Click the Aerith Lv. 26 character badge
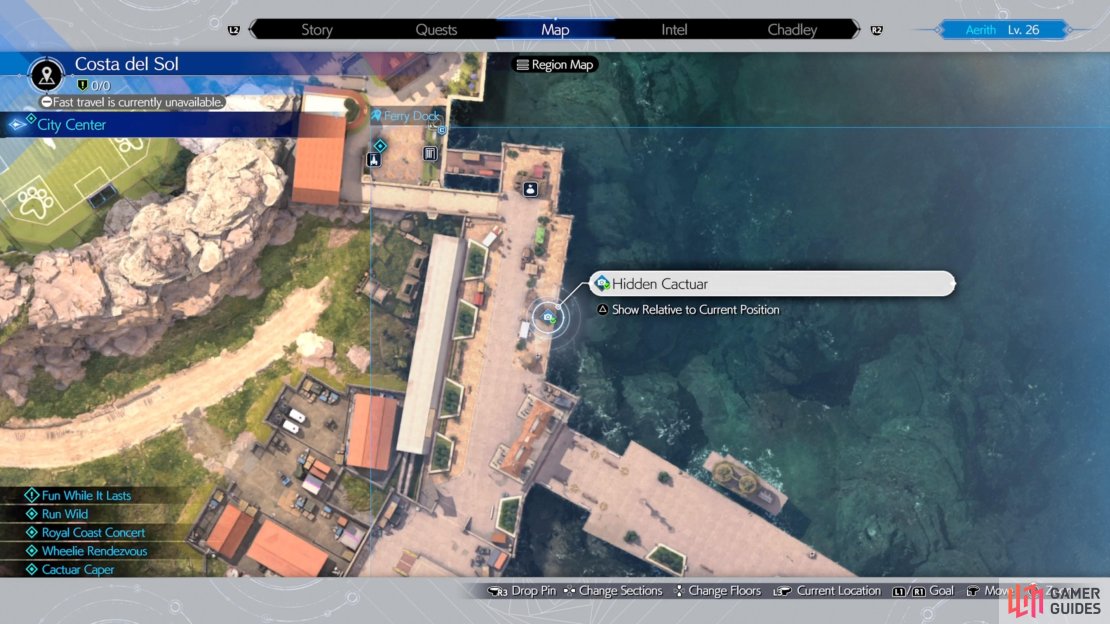 (x=1002, y=30)
